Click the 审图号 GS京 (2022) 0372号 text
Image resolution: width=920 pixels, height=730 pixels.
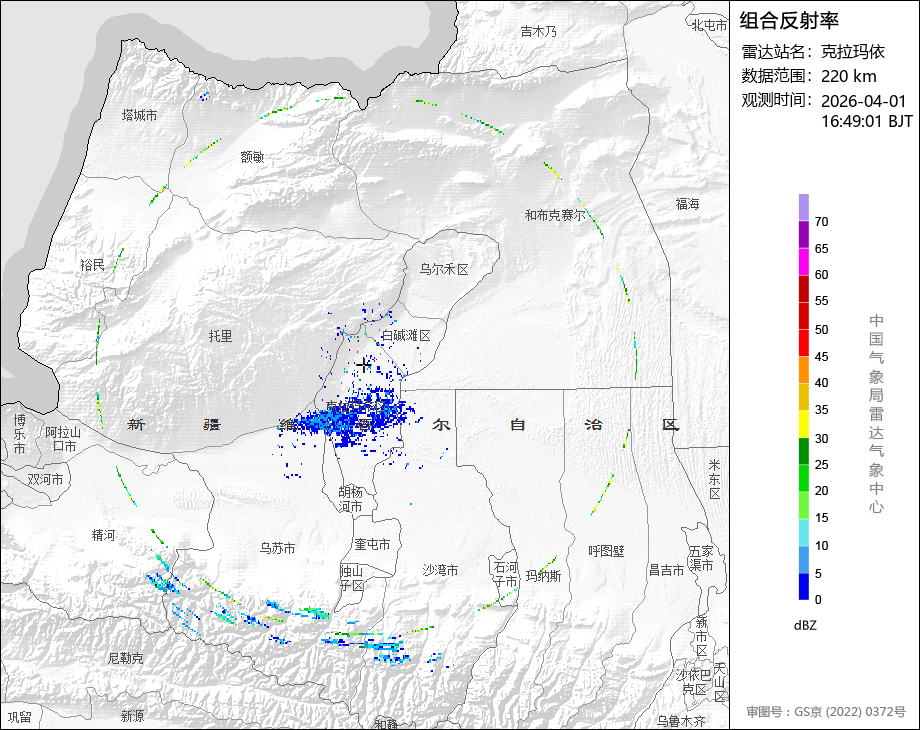coord(825,712)
